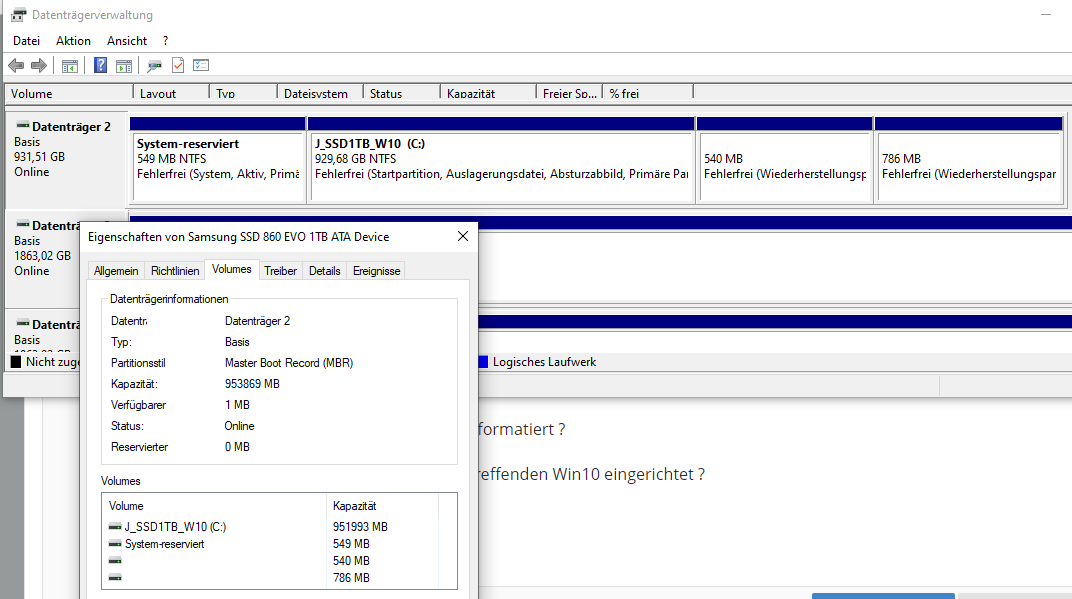The width and height of the screenshot is (1072, 599).
Task: Sort by the Dateisystem column header
Action: 320,93
